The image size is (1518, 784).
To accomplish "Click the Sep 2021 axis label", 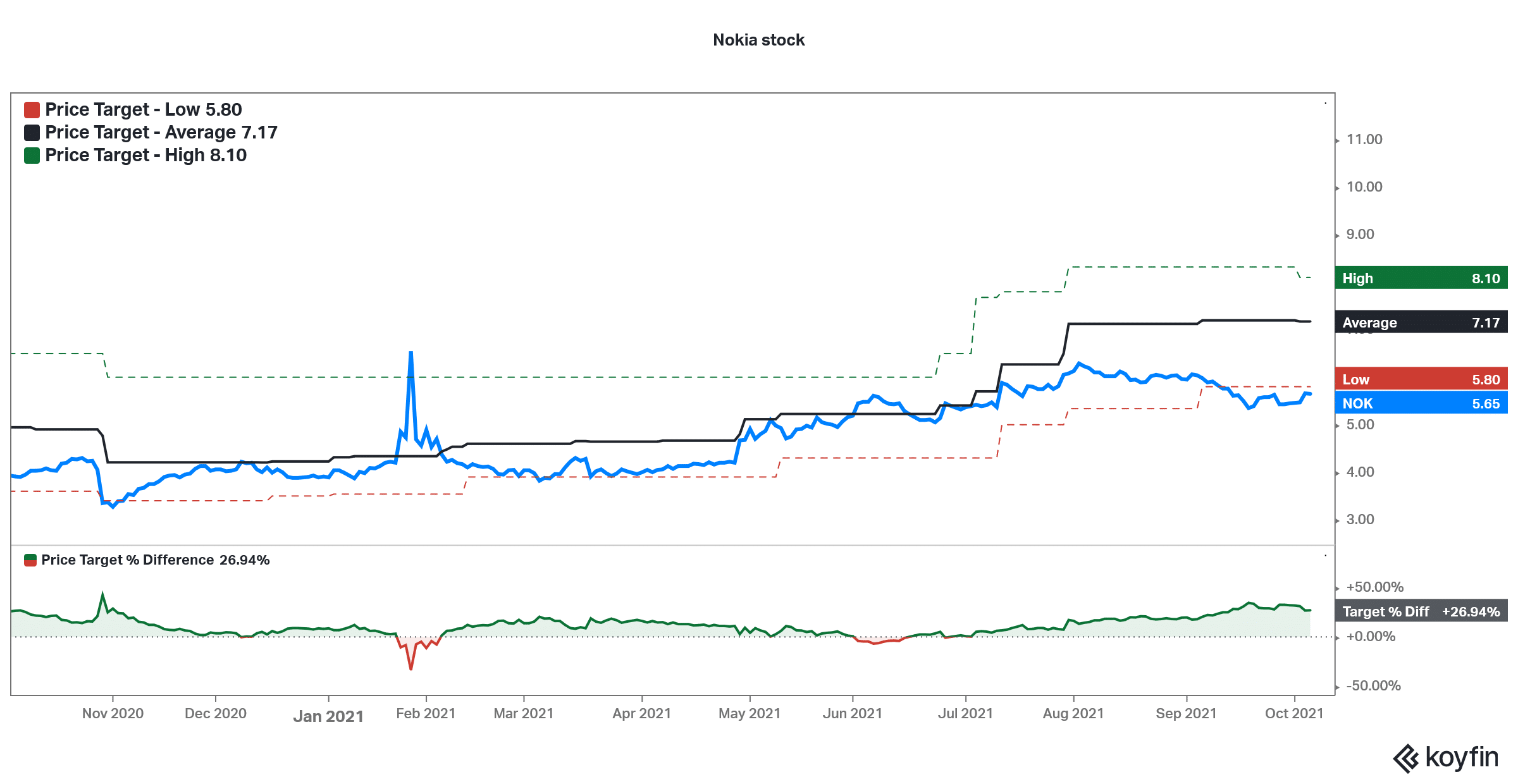I will [x=1186, y=714].
